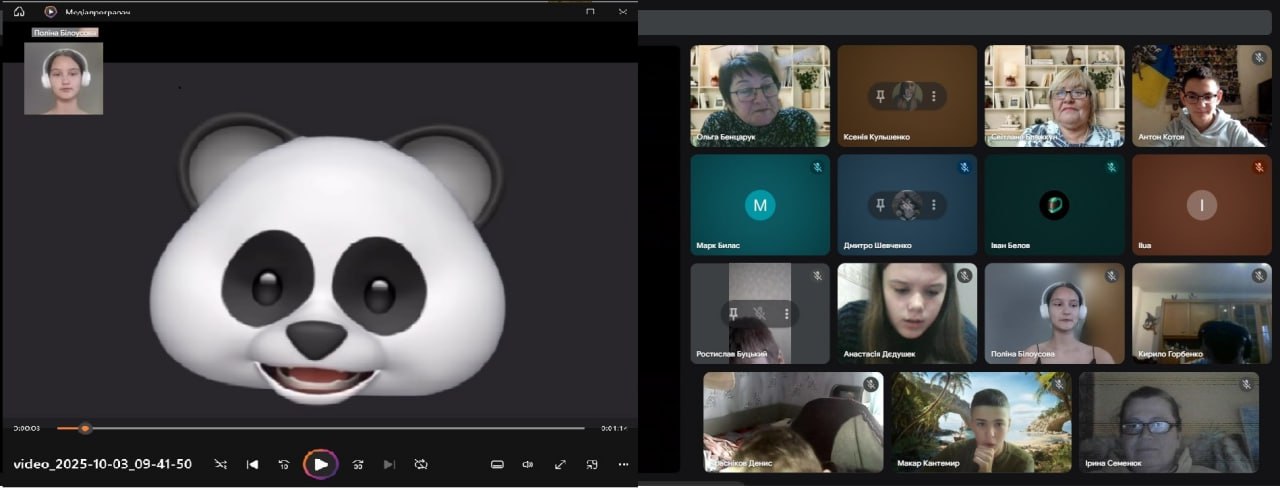1280x490 pixels.
Task: Pin Ростислав Буцький's tile
Action: pos(733,314)
